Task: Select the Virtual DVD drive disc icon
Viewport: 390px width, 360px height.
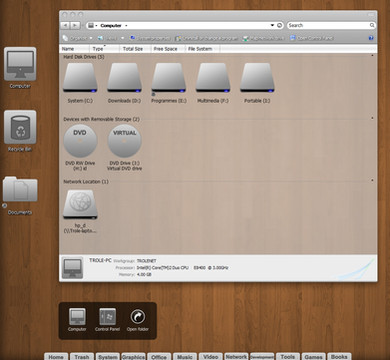Action: 124,141
